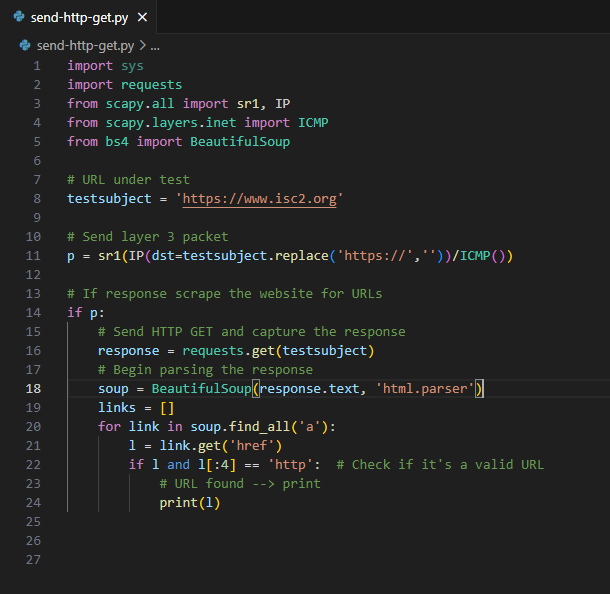This screenshot has height=594, width=610.
Task: Click the Python icon in the breadcrumb bar
Action: 25,45
